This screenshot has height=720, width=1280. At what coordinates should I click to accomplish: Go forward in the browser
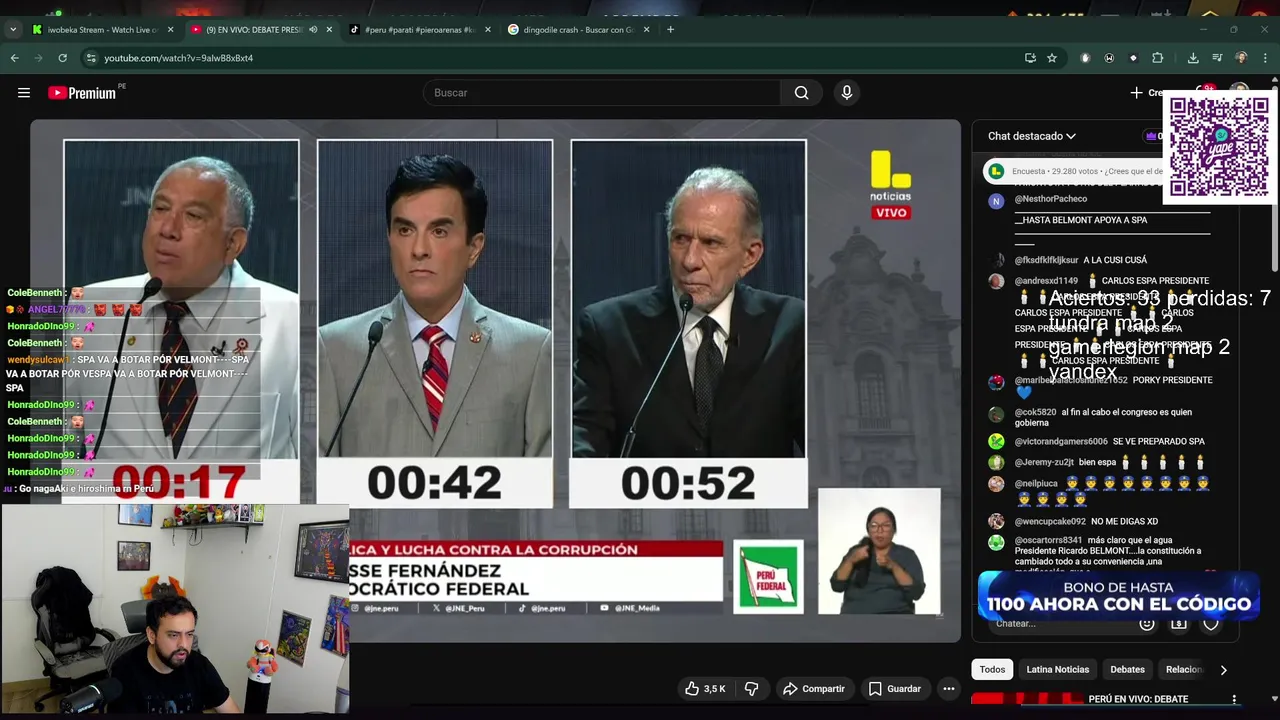[x=38, y=58]
